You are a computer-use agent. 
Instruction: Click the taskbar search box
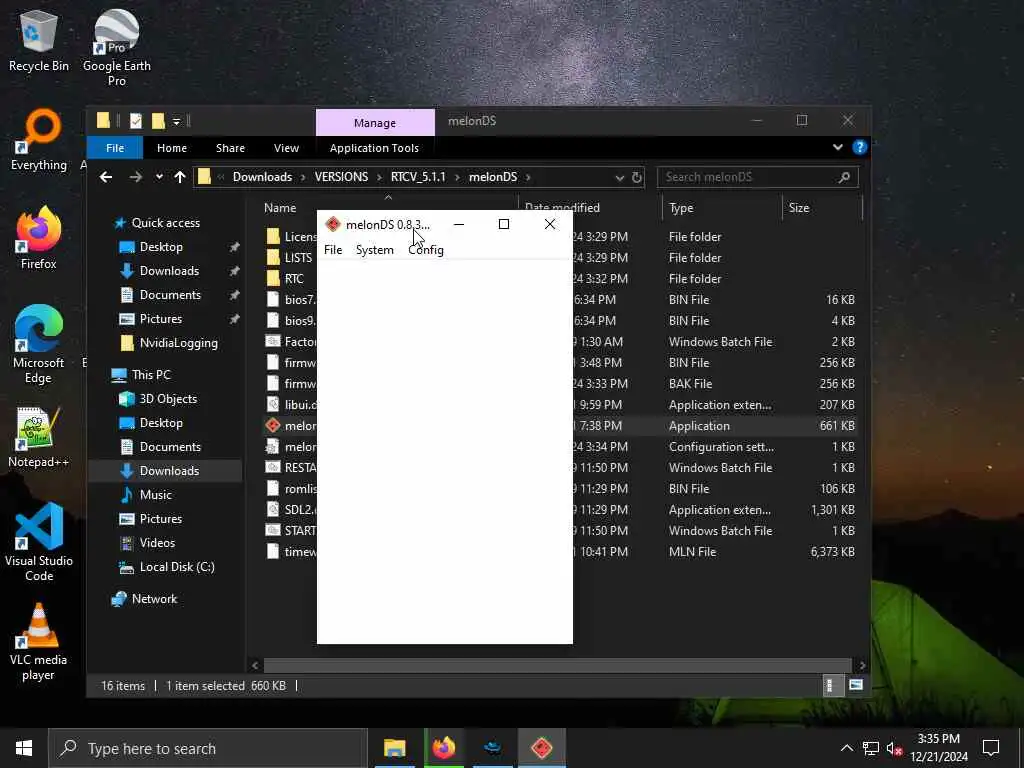(x=208, y=748)
